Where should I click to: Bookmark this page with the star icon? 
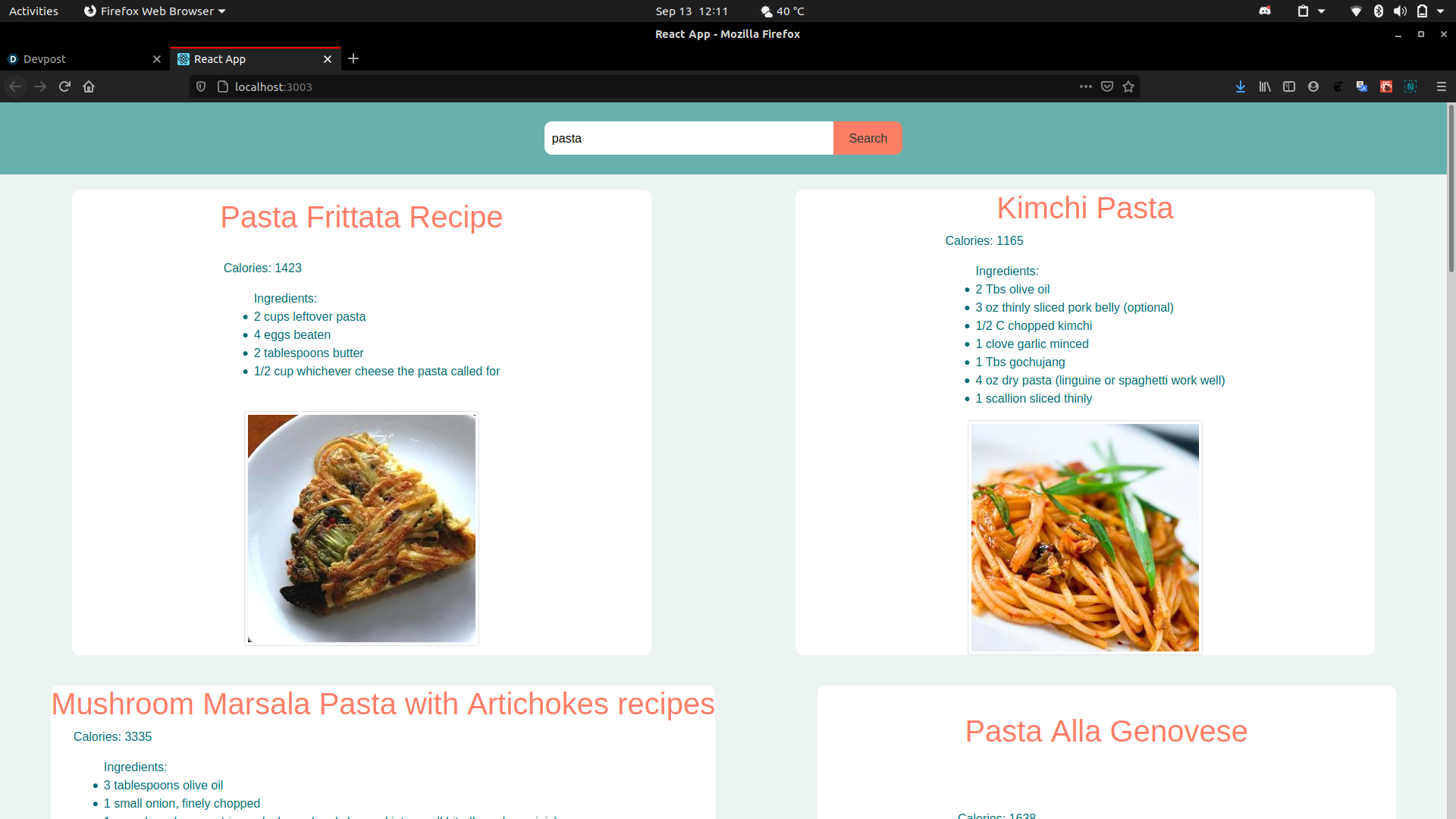[1128, 86]
